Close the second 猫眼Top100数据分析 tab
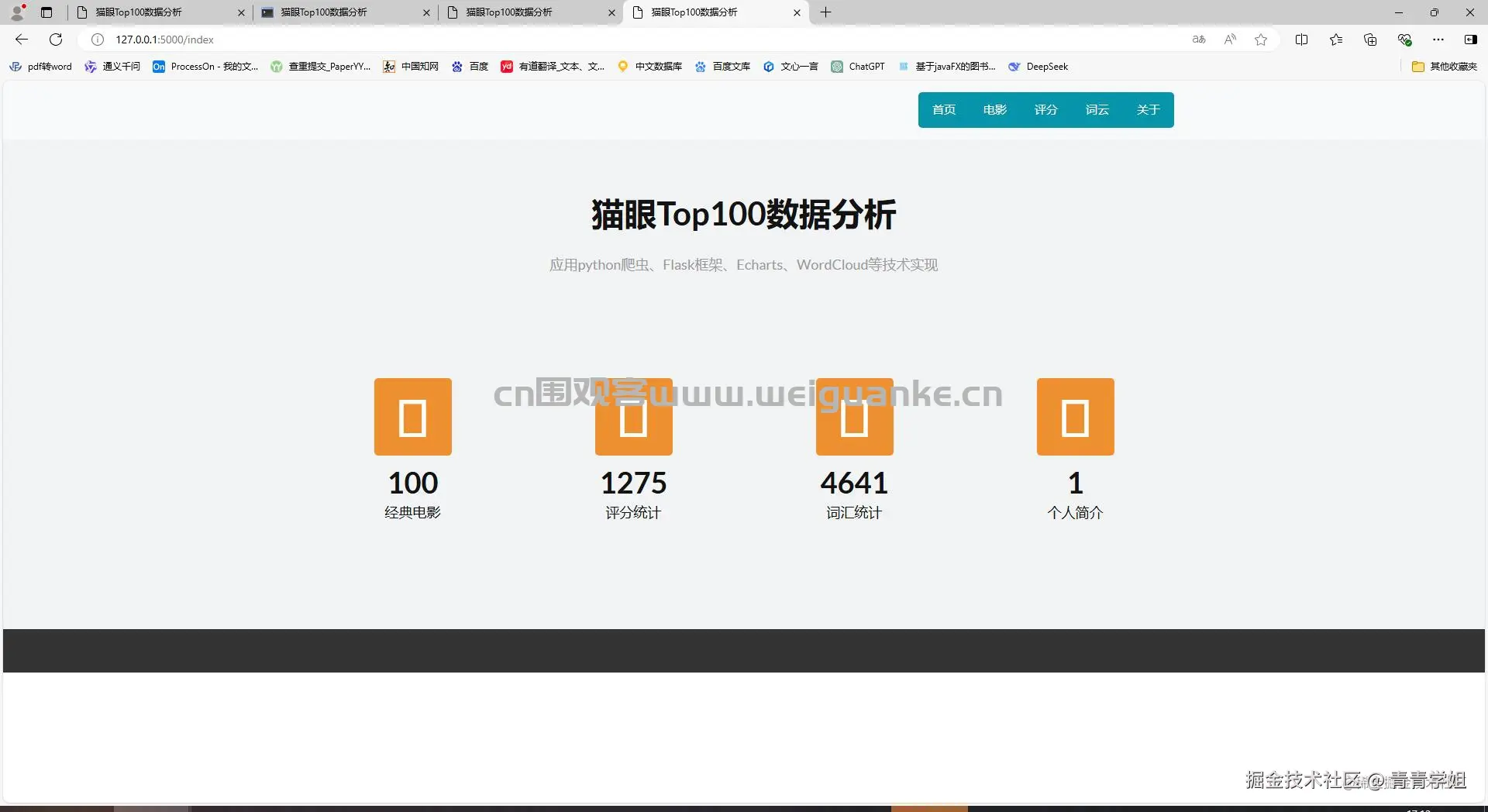The image size is (1488, 812). [x=426, y=12]
